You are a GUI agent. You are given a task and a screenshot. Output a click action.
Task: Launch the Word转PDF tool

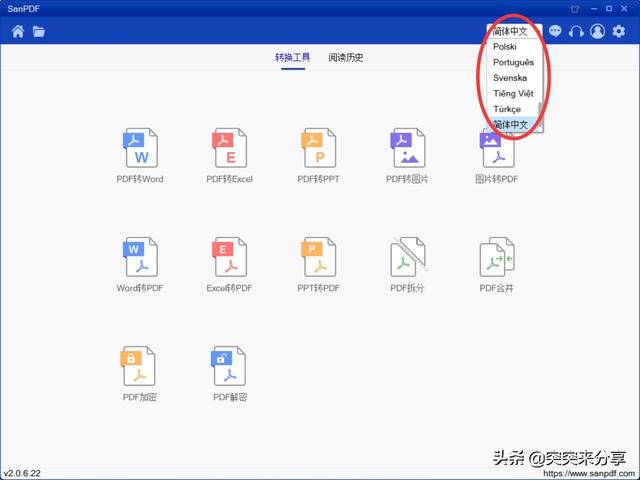[x=140, y=264]
